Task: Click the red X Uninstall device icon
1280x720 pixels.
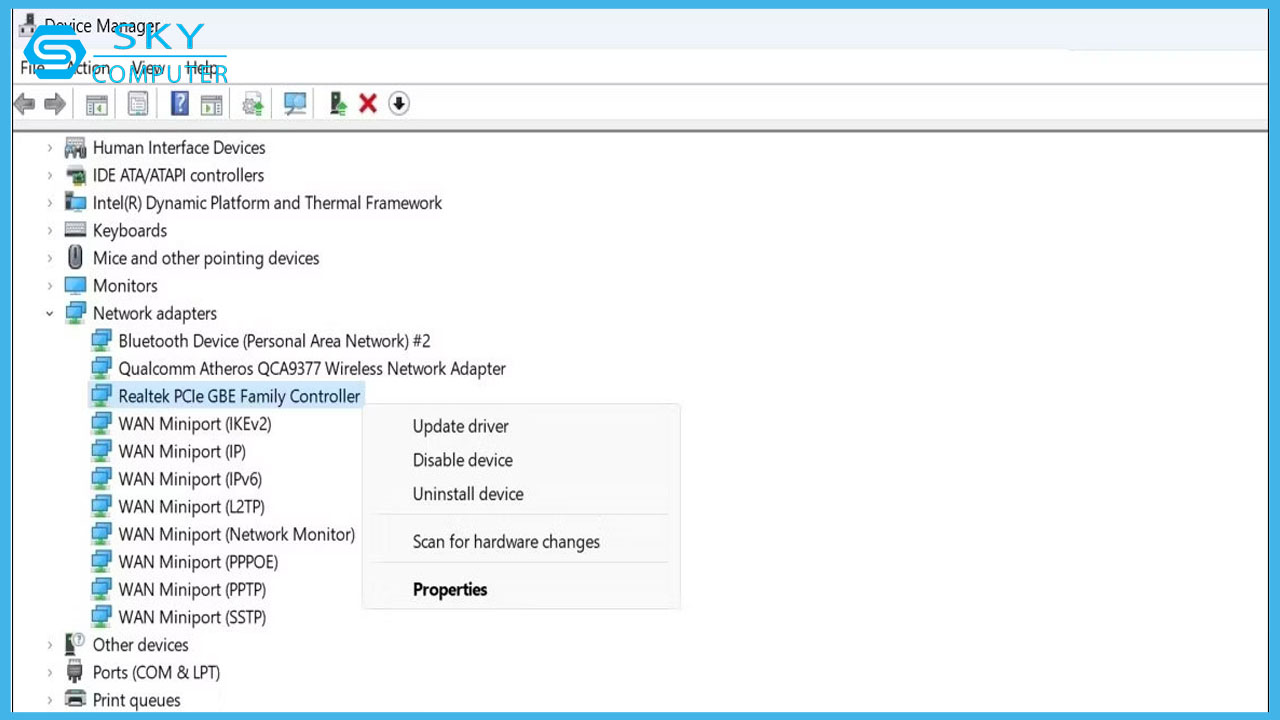Action: [x=368, y=103]
